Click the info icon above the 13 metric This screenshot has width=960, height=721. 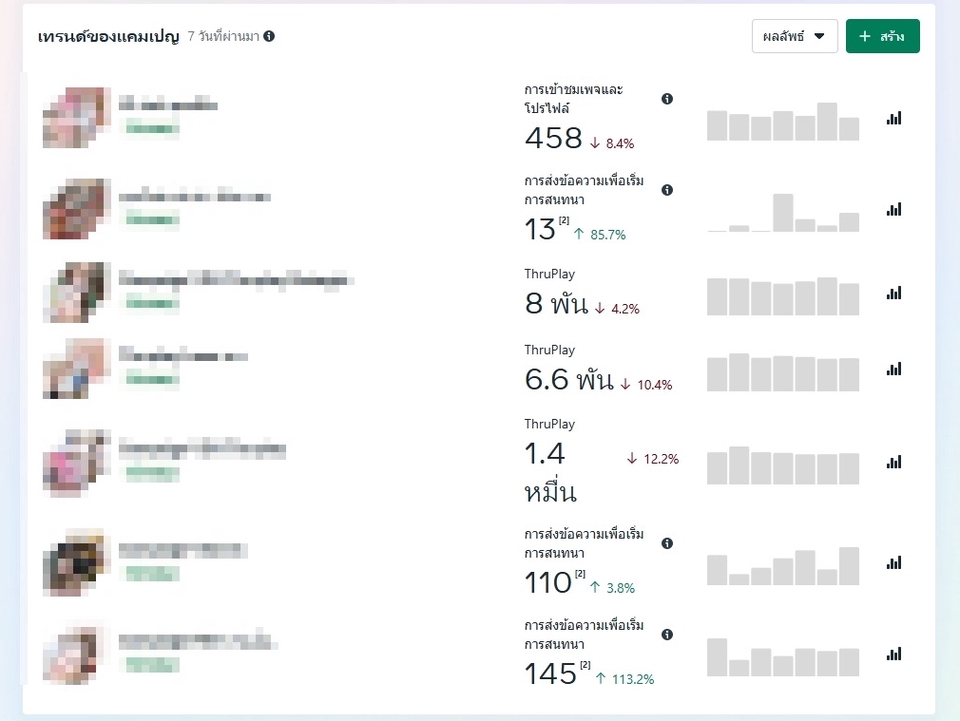coord(667,188)
